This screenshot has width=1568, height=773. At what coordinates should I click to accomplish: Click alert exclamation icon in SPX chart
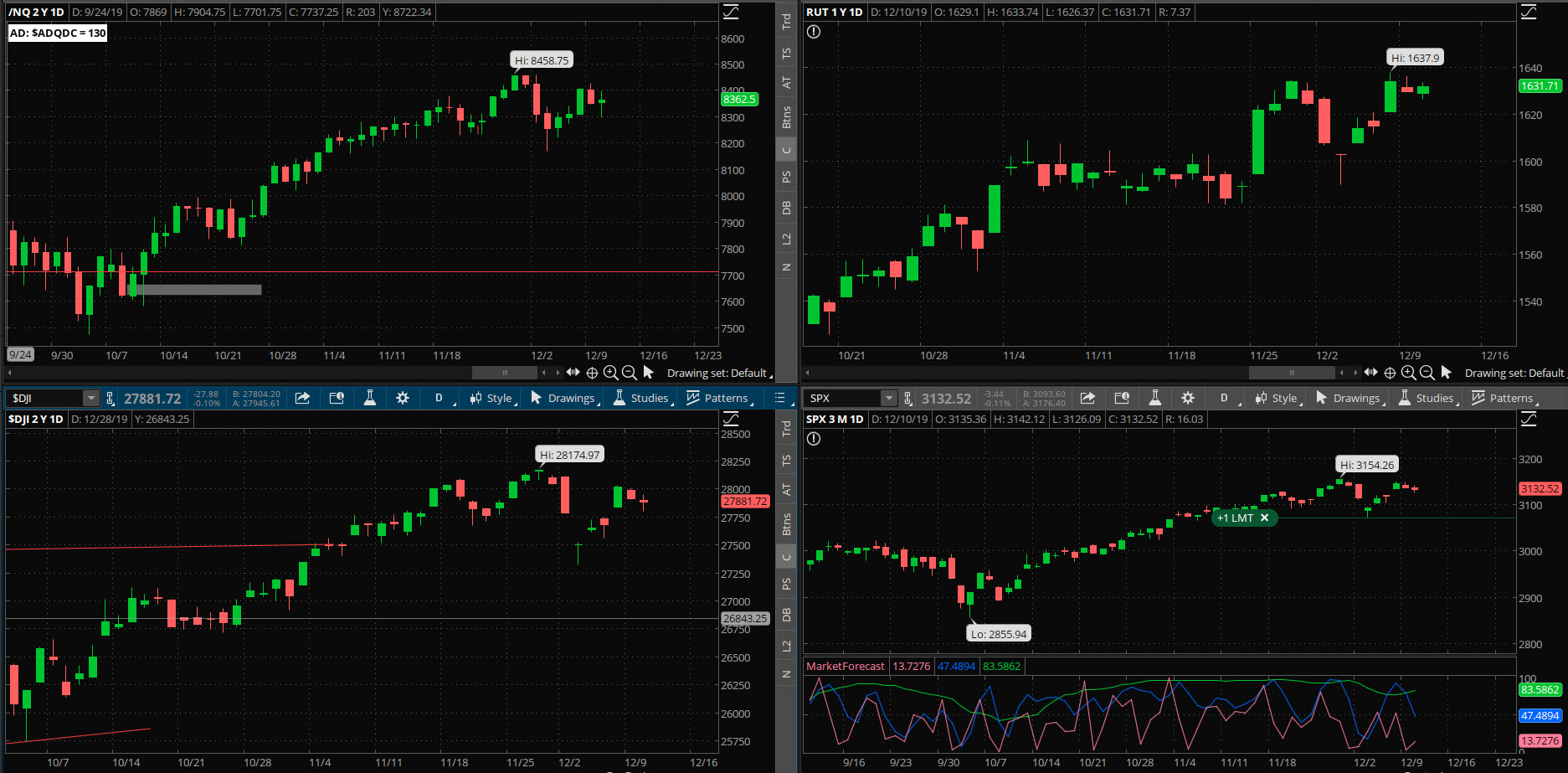coord(814,439)
